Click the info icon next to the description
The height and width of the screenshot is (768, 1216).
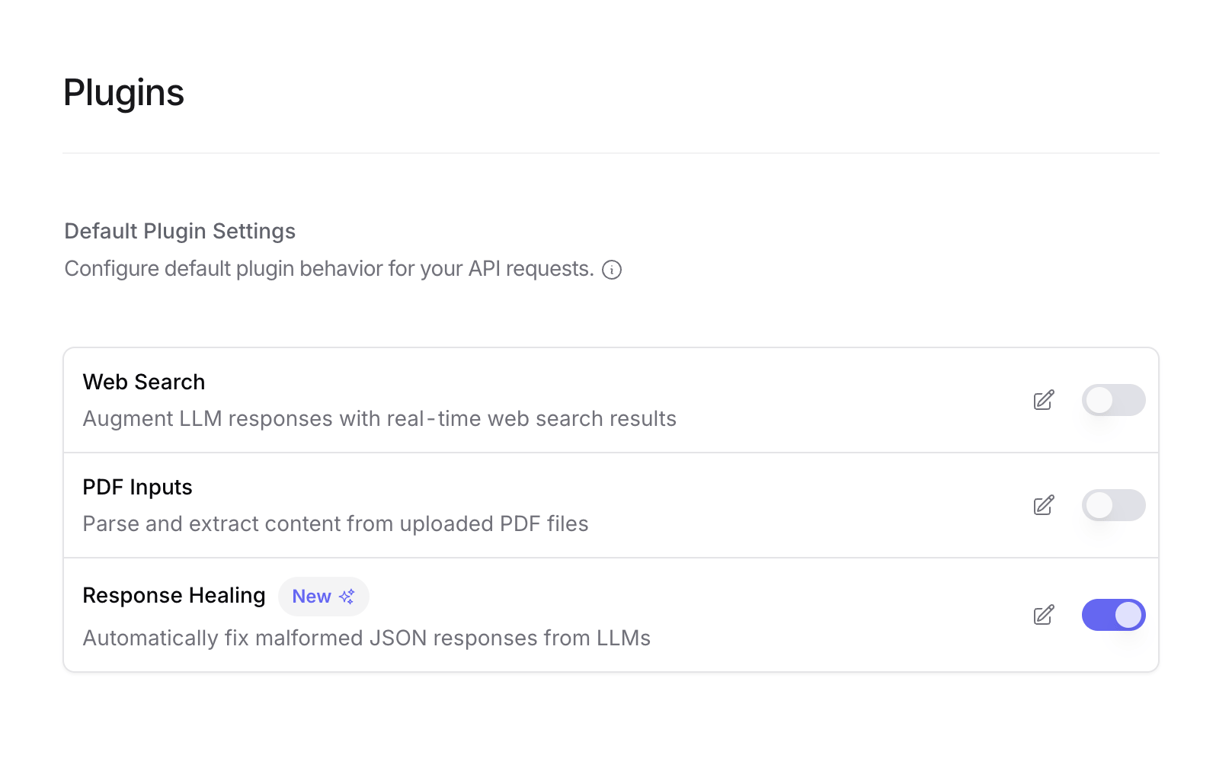tap(611, 269)
